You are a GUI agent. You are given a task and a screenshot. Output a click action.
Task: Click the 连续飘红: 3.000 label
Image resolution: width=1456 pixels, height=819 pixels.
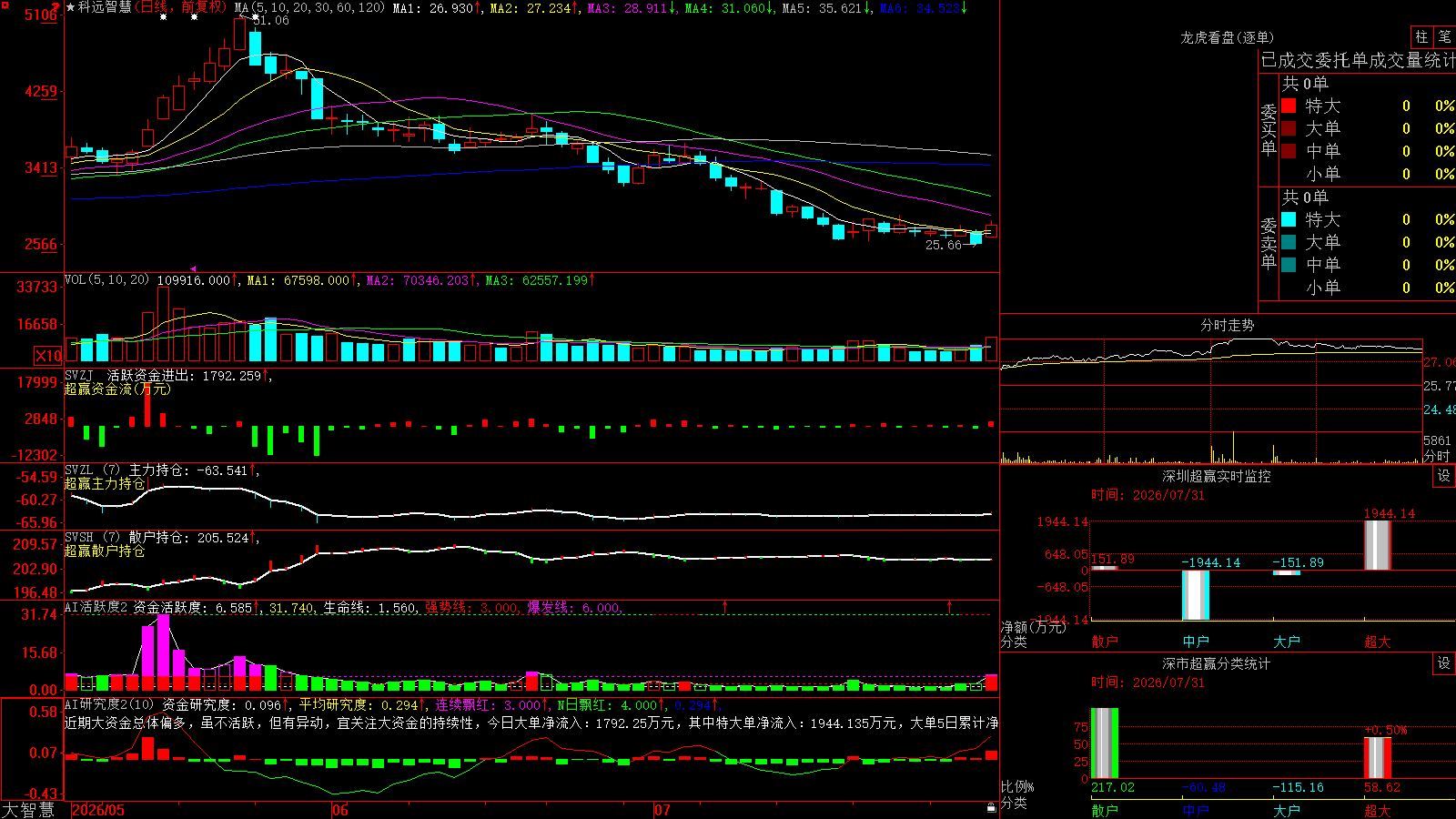pyautogui.click(x=492, y=704)
